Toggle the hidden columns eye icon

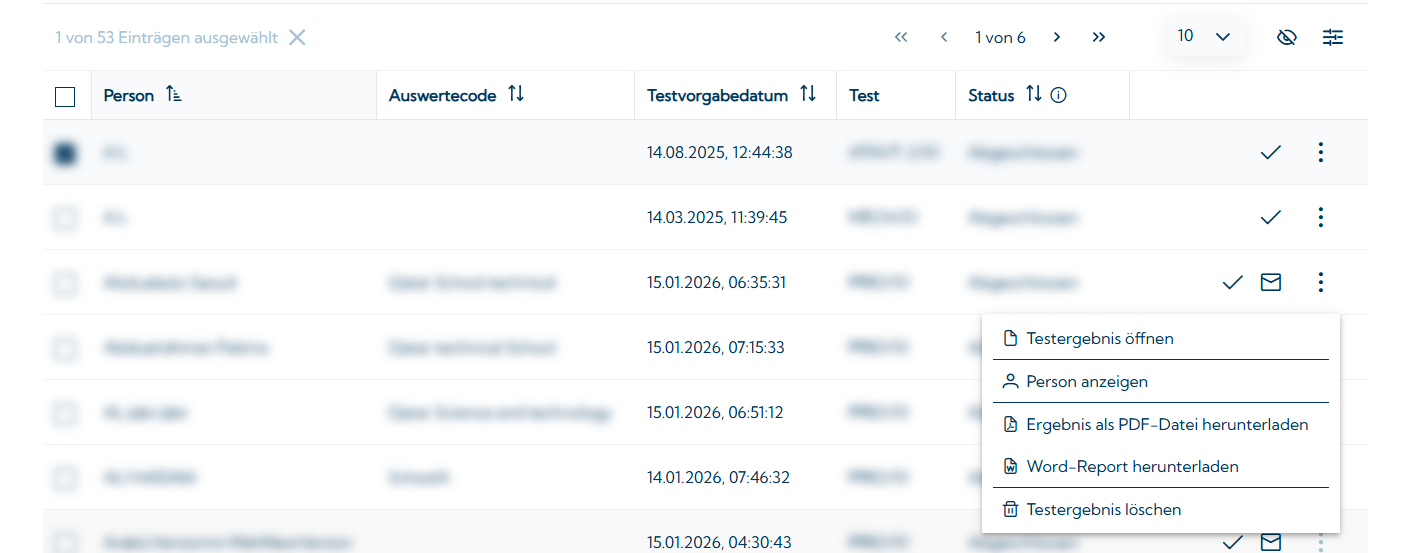pyautogui.click(x=1287, y=38)
